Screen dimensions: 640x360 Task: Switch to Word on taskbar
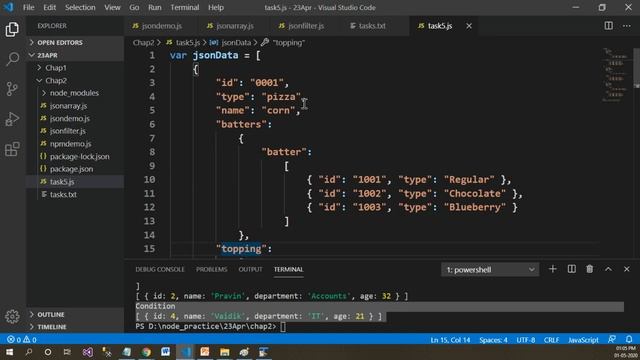(x=166, y=352)
